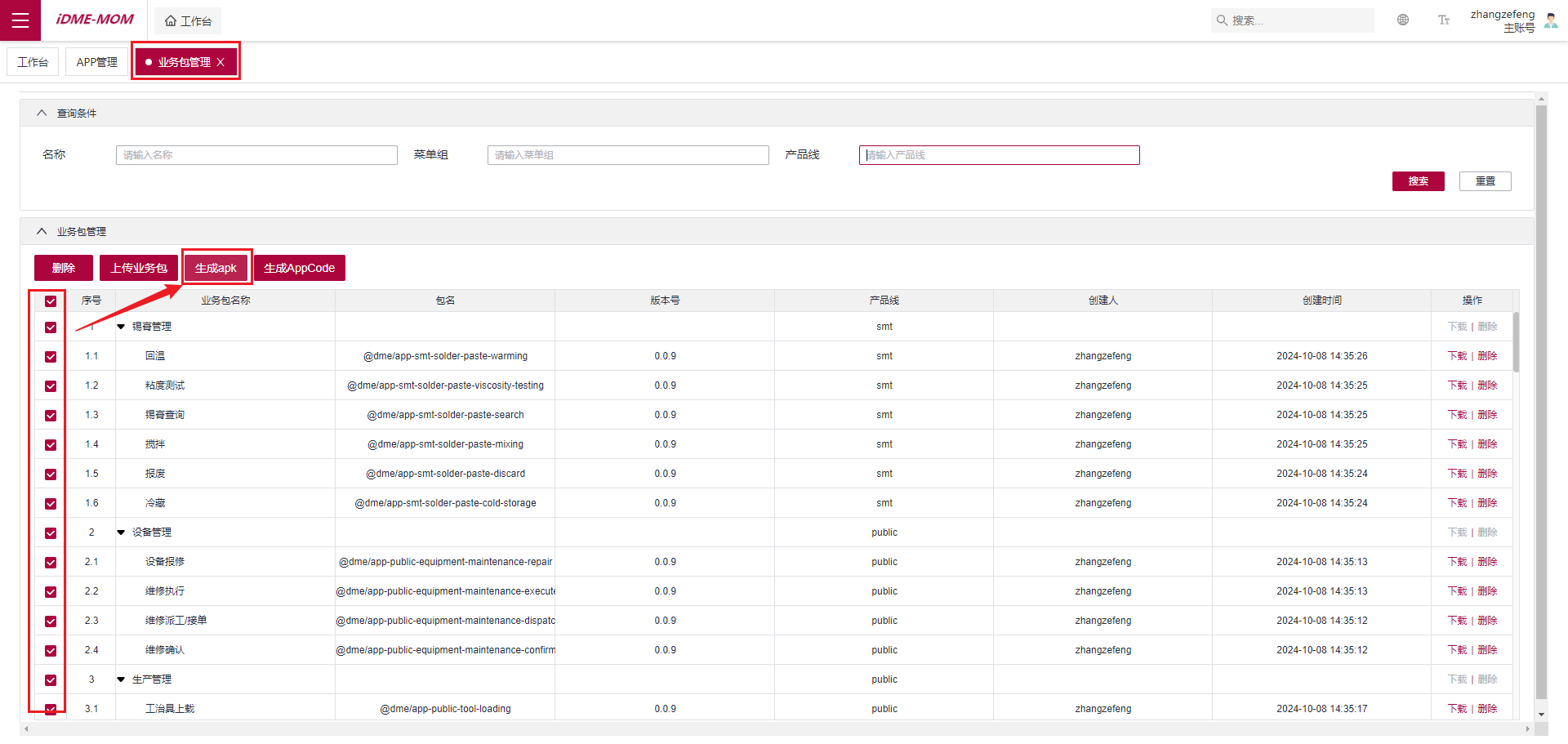
Task: Close the 业务包管理 tab with X
Action: [220, 62]
